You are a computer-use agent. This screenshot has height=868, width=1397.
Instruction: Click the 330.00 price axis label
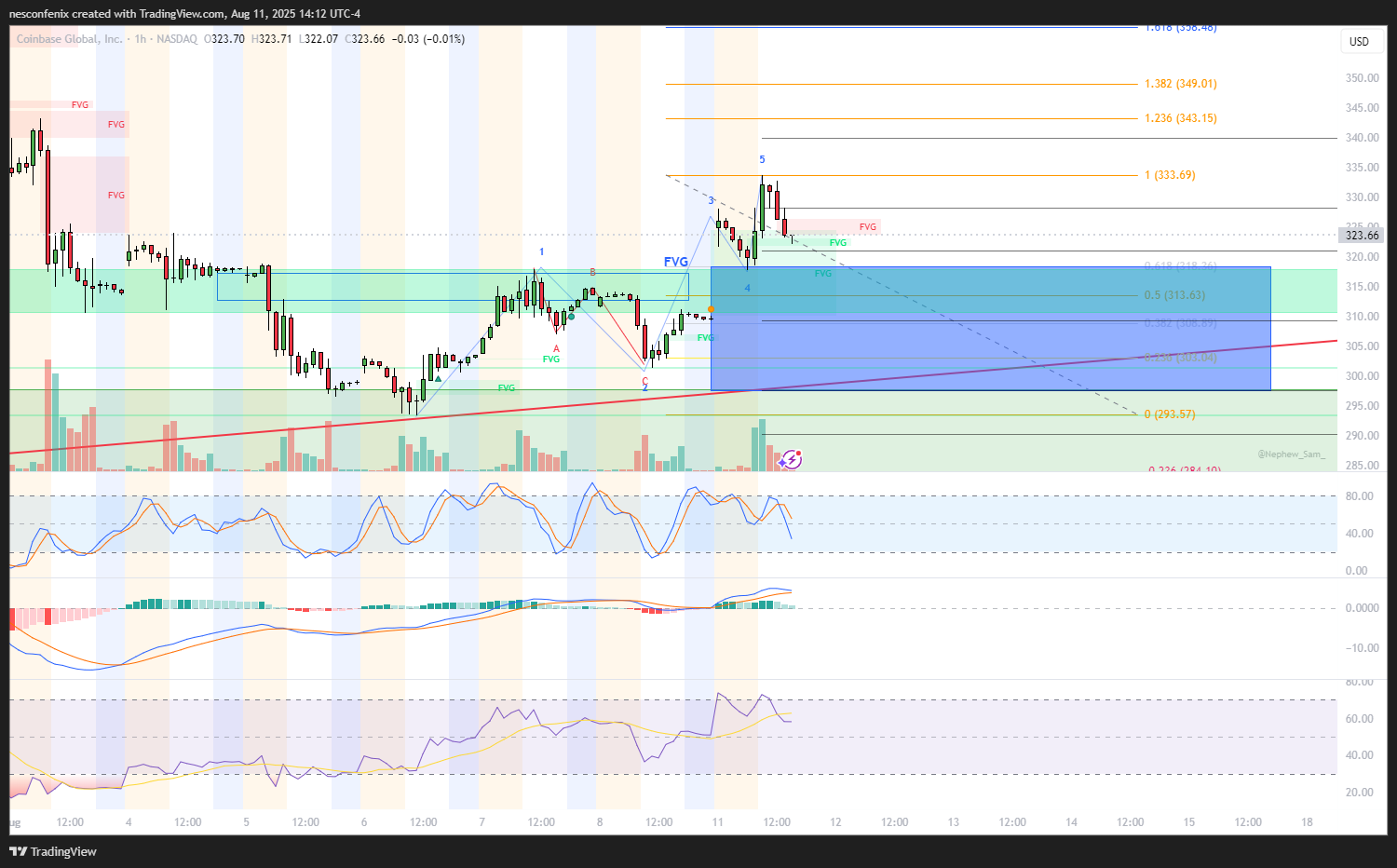coord(1362,197)
